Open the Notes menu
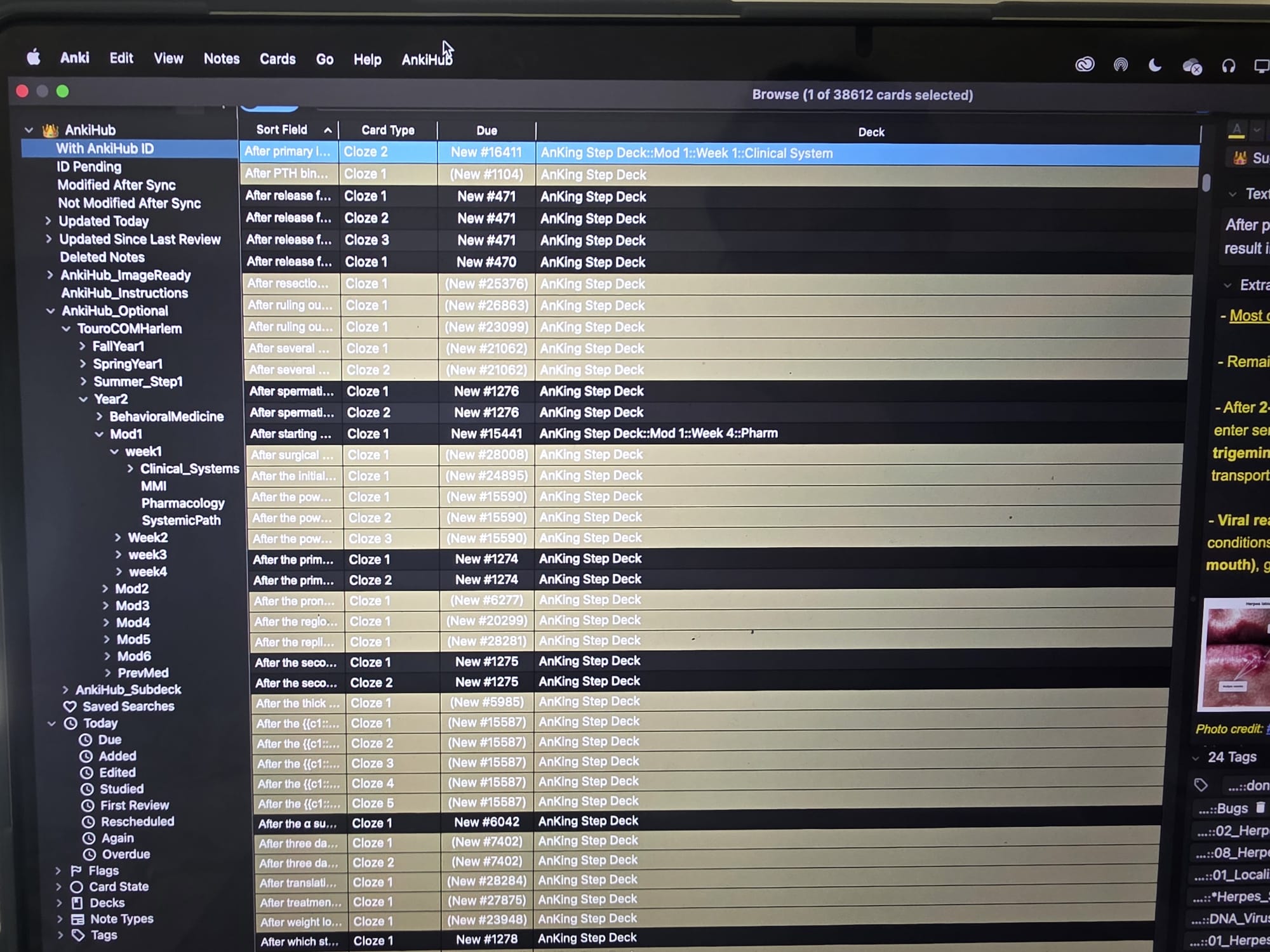 [x=222, y=59]
